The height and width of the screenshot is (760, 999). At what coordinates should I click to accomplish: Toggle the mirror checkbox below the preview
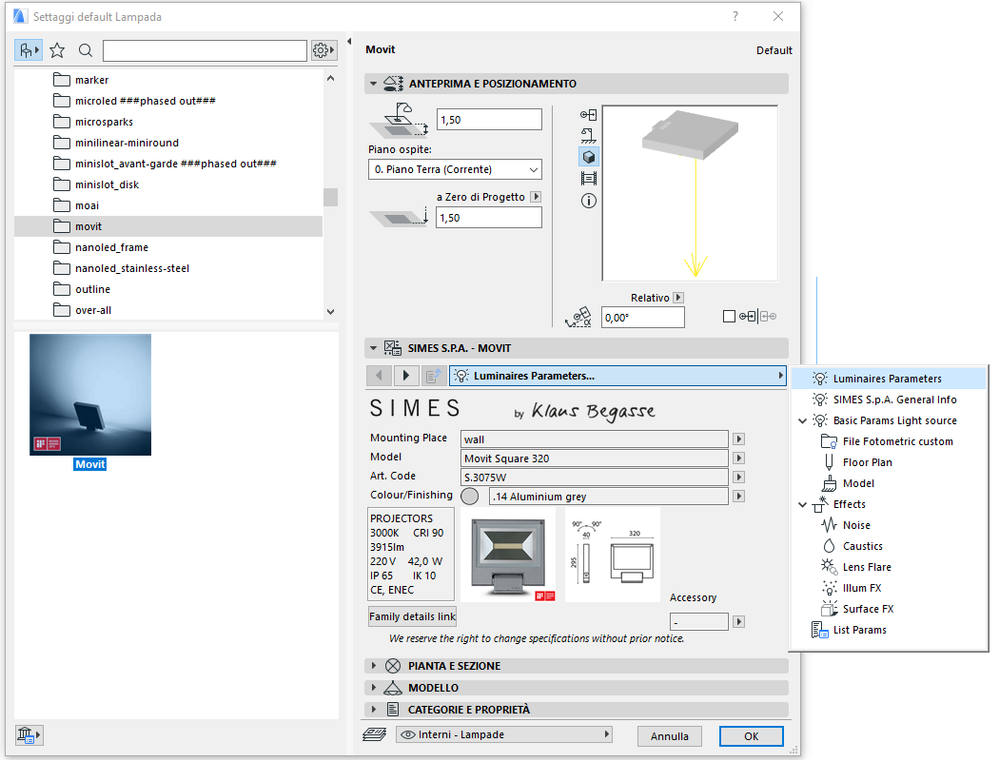[730, 315]
